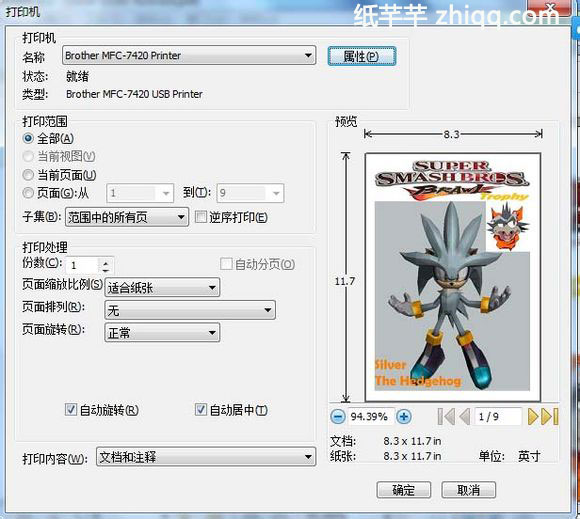Image resolution: width=580 pixels, height=519 pixels.
Task: Click the 文档 size value 8.3 x 11.7 in
Action: [x=412, y=441]
